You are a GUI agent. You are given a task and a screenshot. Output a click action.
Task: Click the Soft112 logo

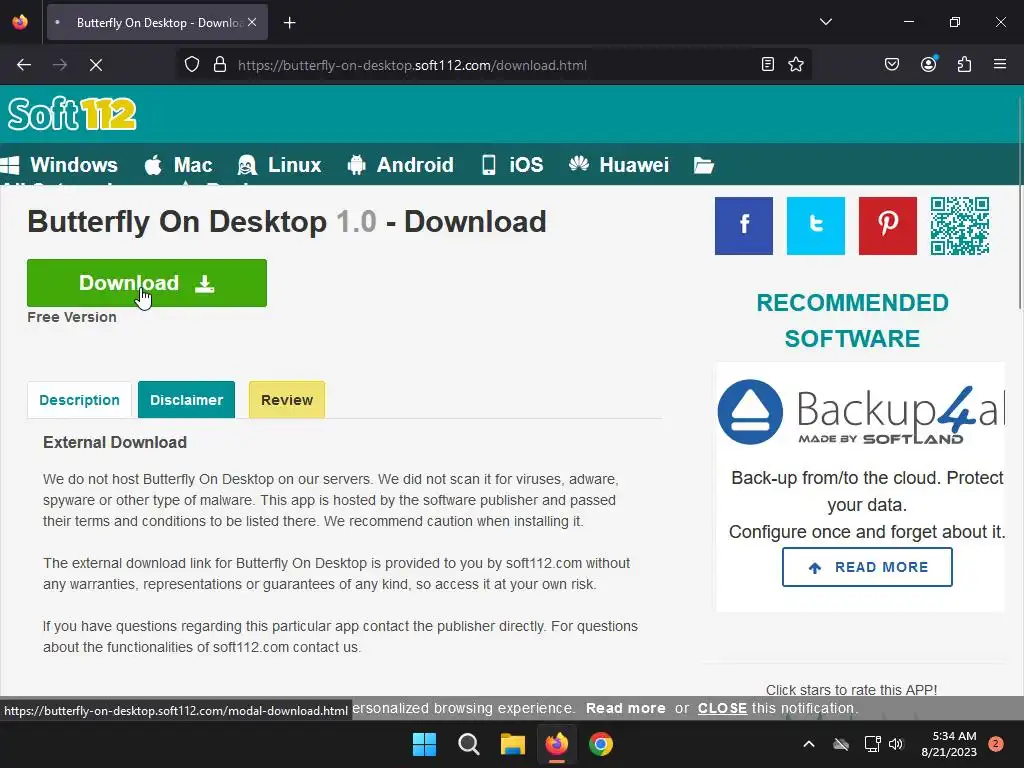[x=72, y=114]
